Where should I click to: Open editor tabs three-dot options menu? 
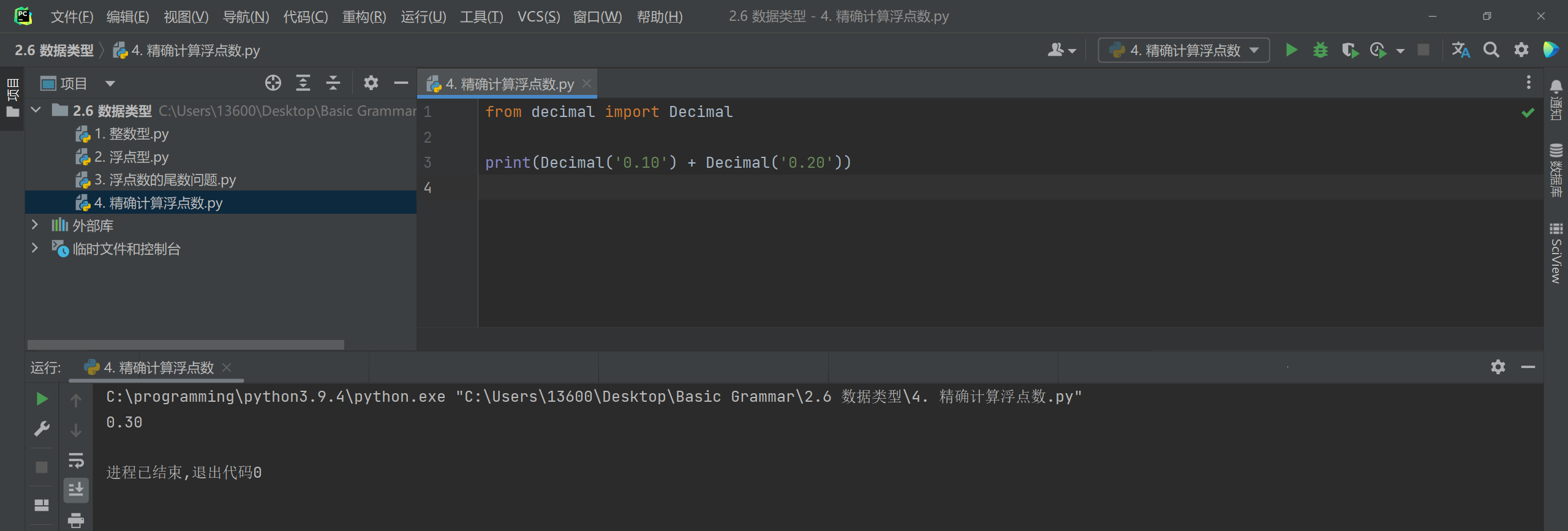point(1529,82)
